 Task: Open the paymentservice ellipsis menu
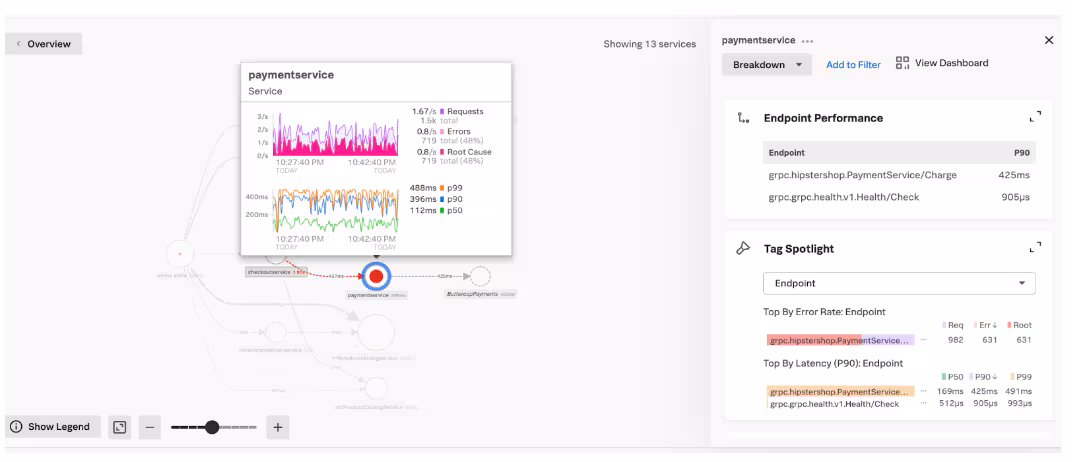(x=807, y=41)
